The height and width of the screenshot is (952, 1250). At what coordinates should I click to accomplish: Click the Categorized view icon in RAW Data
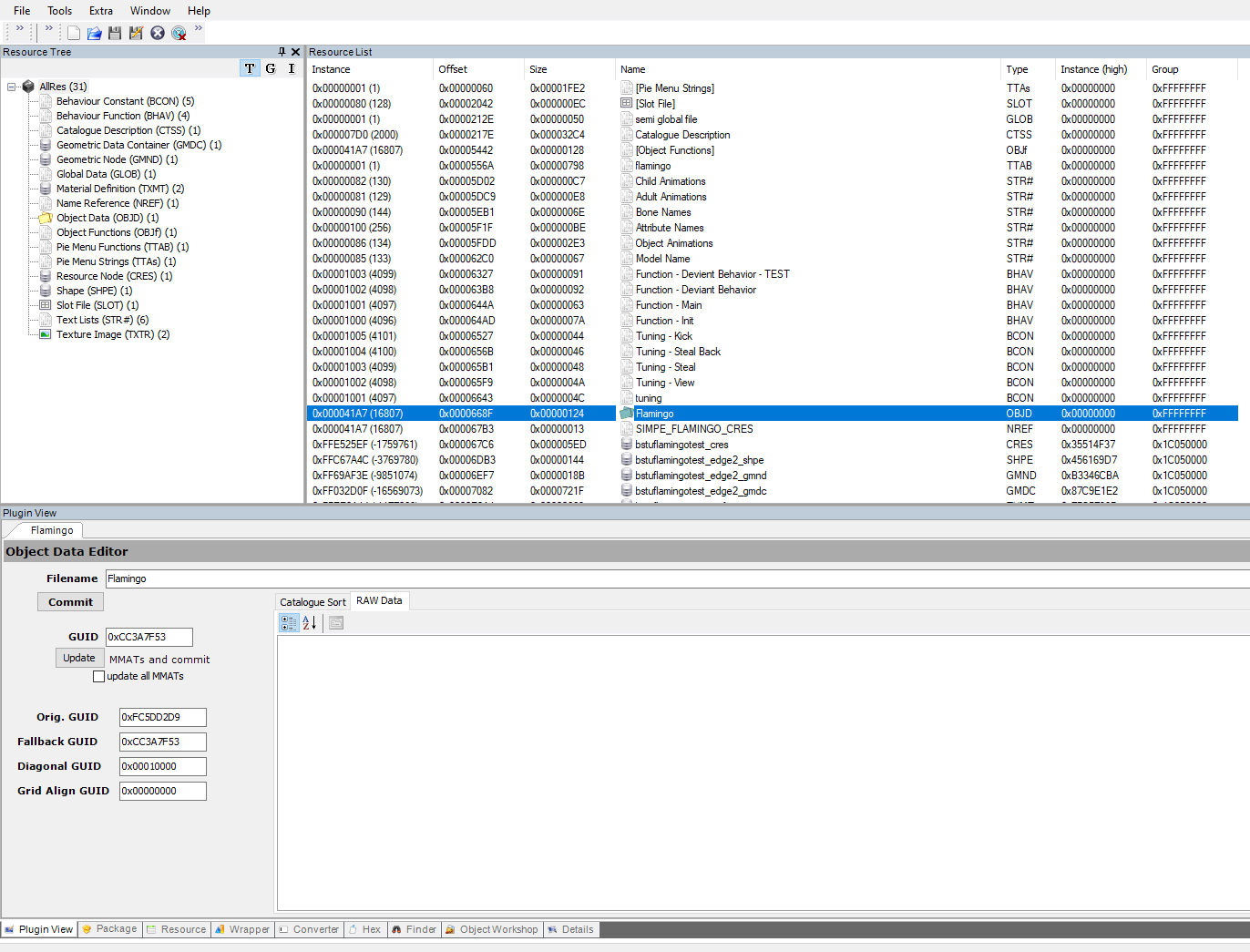(289, 623)
